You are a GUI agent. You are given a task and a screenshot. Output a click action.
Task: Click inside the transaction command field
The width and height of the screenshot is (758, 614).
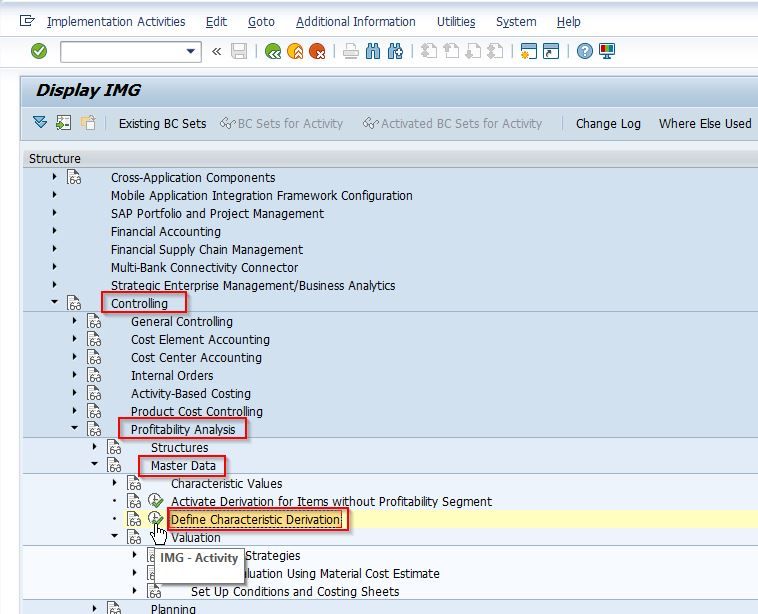tap(123, 51)
